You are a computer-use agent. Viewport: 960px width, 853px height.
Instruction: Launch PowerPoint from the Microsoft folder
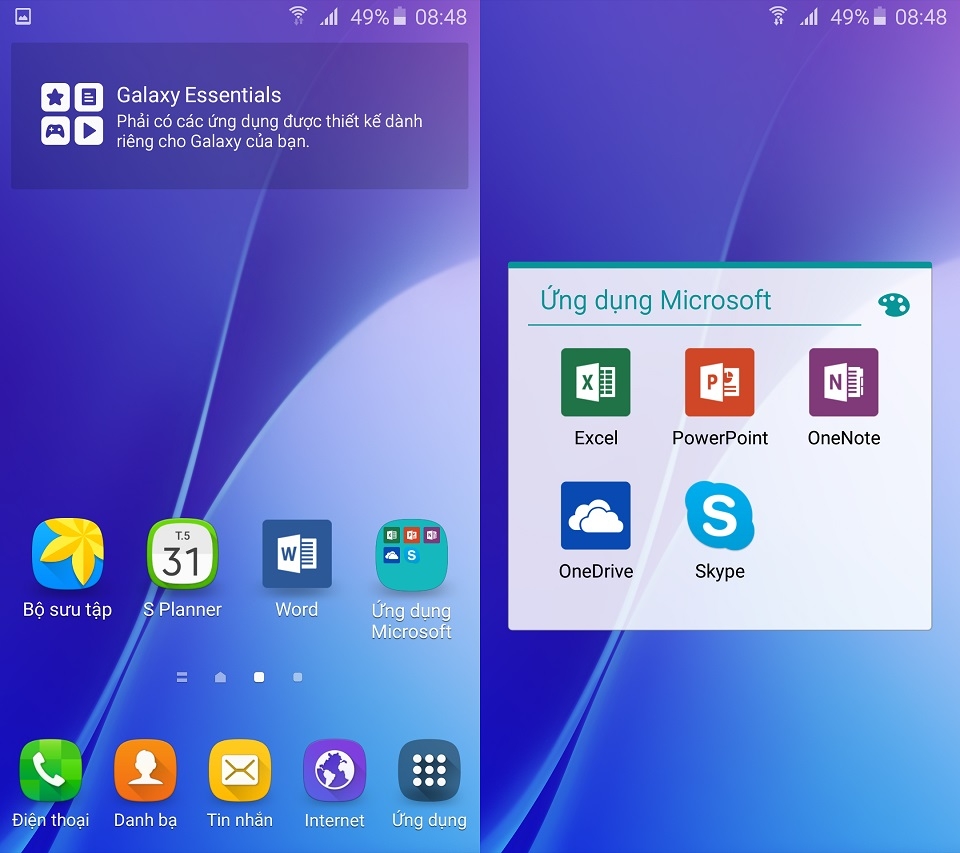click(x=719, y=382)
